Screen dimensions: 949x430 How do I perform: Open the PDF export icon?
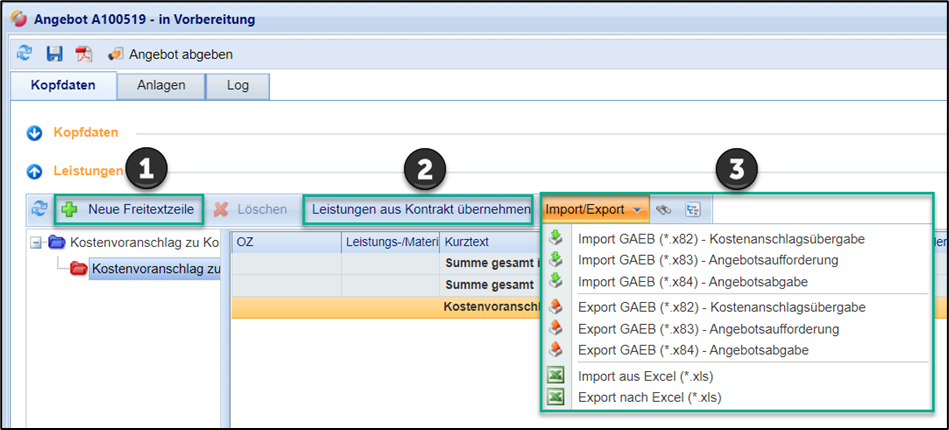pos(83,54)
